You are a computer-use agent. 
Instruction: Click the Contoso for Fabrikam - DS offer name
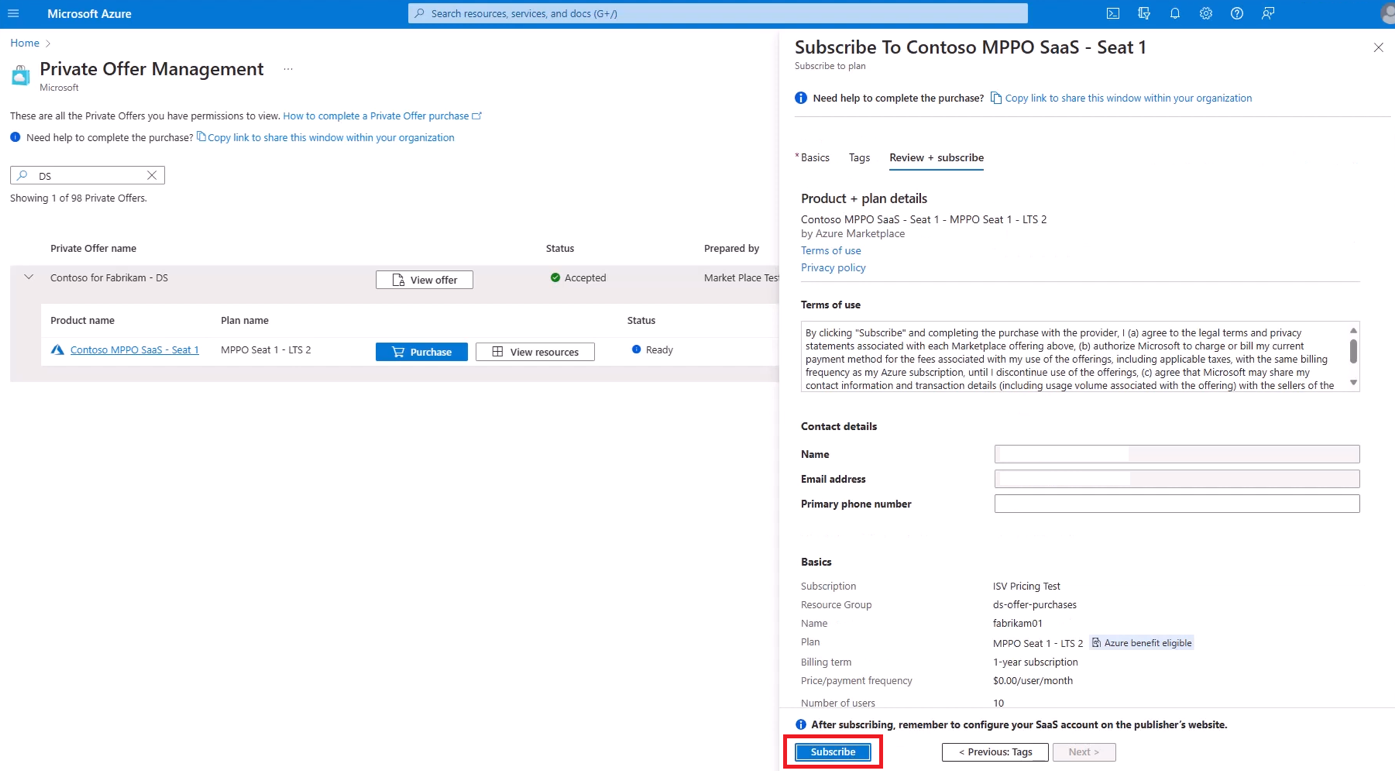pos(109,278)
